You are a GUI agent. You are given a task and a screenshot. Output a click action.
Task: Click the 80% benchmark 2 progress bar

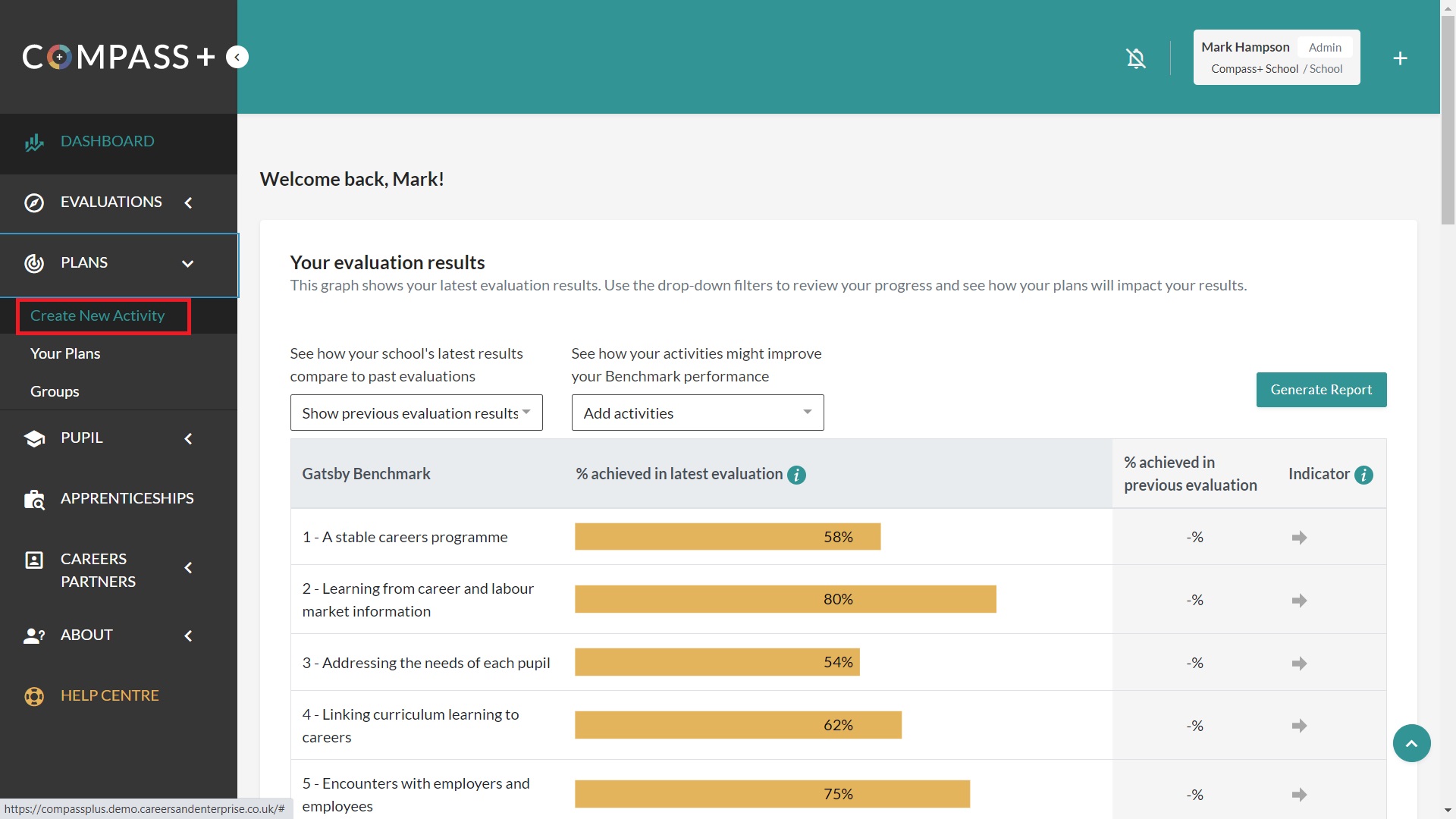click(785, 599)
